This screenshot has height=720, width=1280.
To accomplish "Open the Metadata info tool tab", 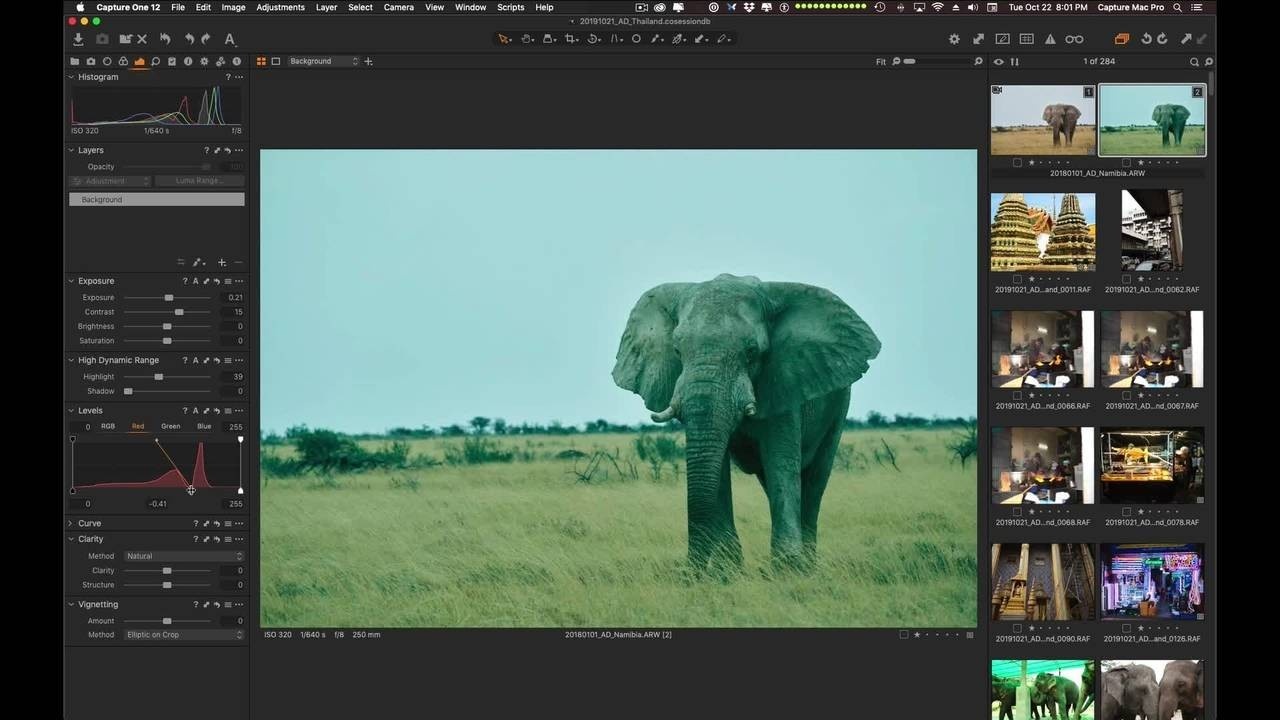I will tap(188, 61).
